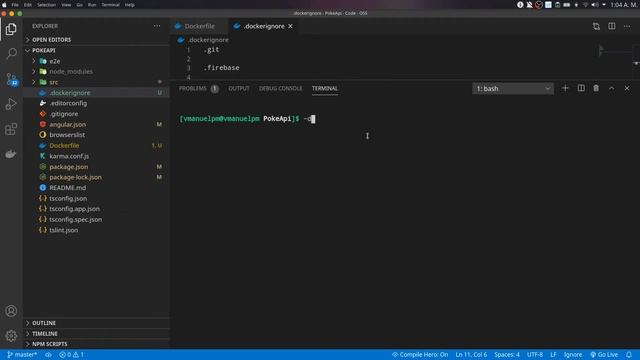Image resolution: width=640 pixels, height=360 pixels.
Task: Split the editor to the right
Action: click(612, 26)
